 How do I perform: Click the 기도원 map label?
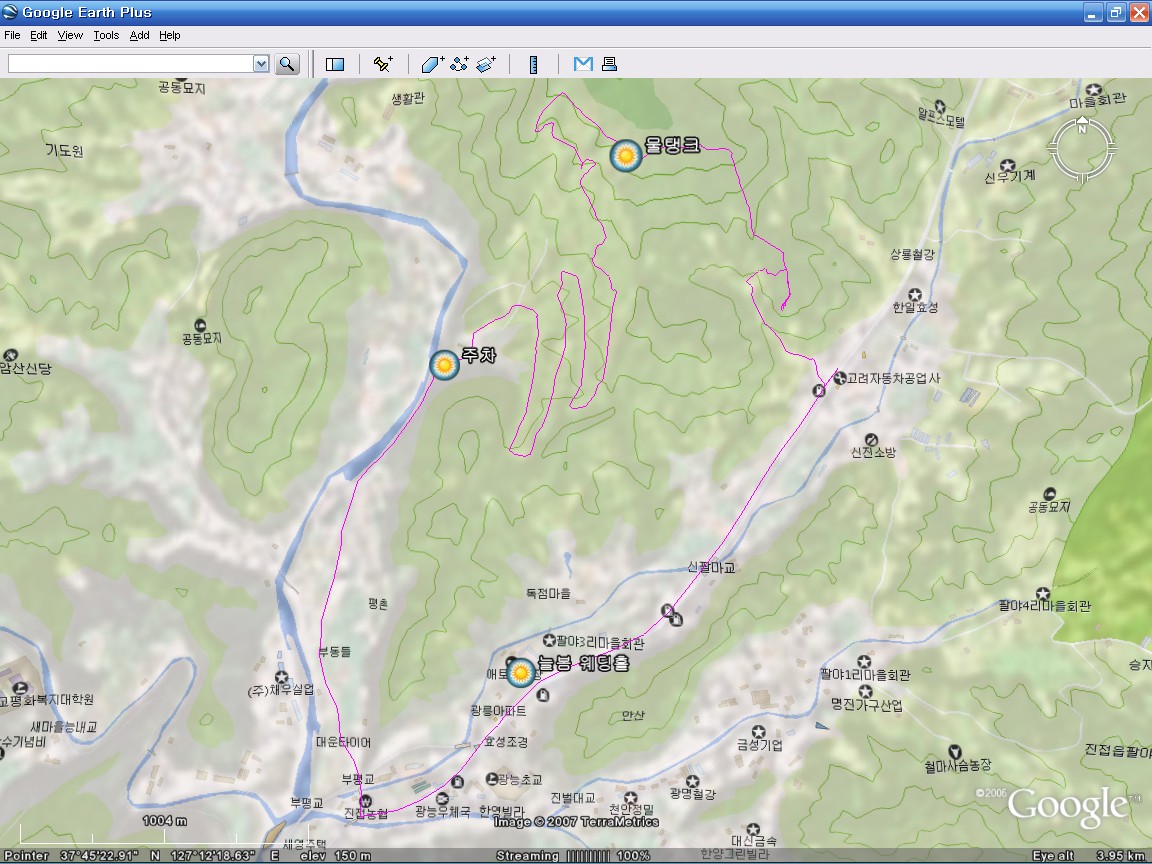64,151
